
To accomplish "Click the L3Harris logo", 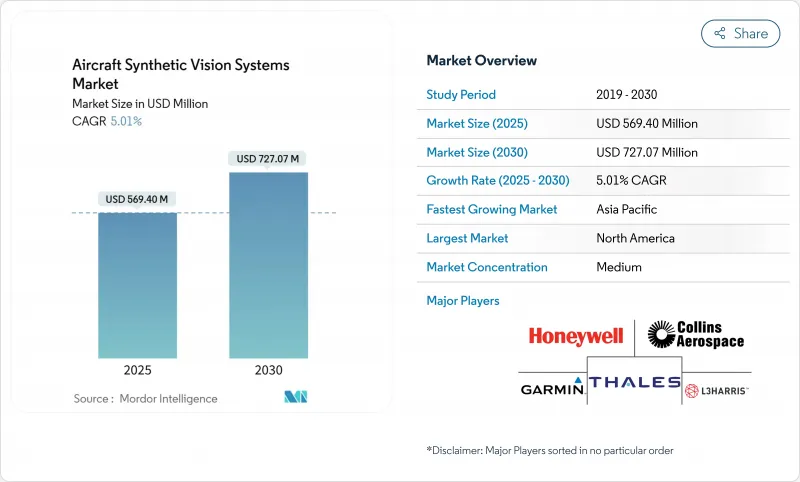I will pos(717,389).
